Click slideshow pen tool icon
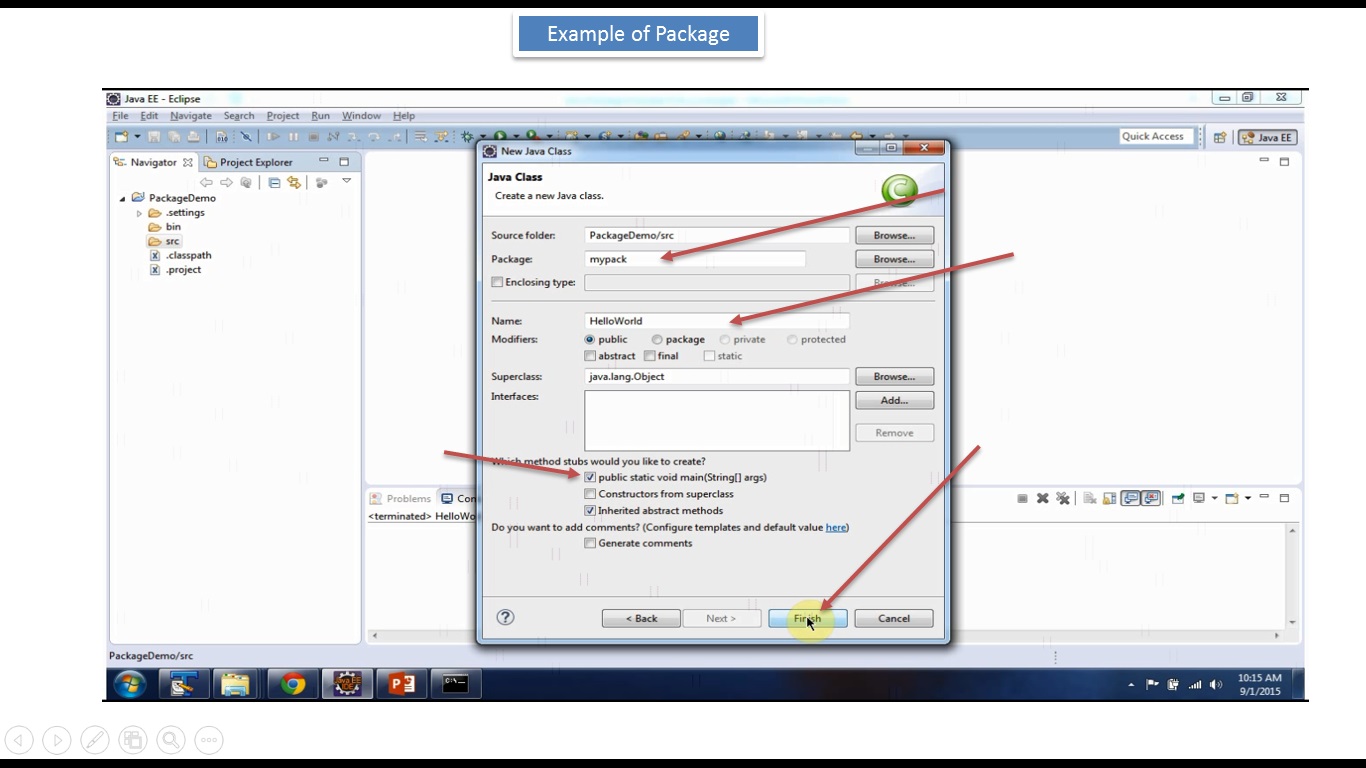Screen dimensions: 1366x768 click(x=95, y=740)
